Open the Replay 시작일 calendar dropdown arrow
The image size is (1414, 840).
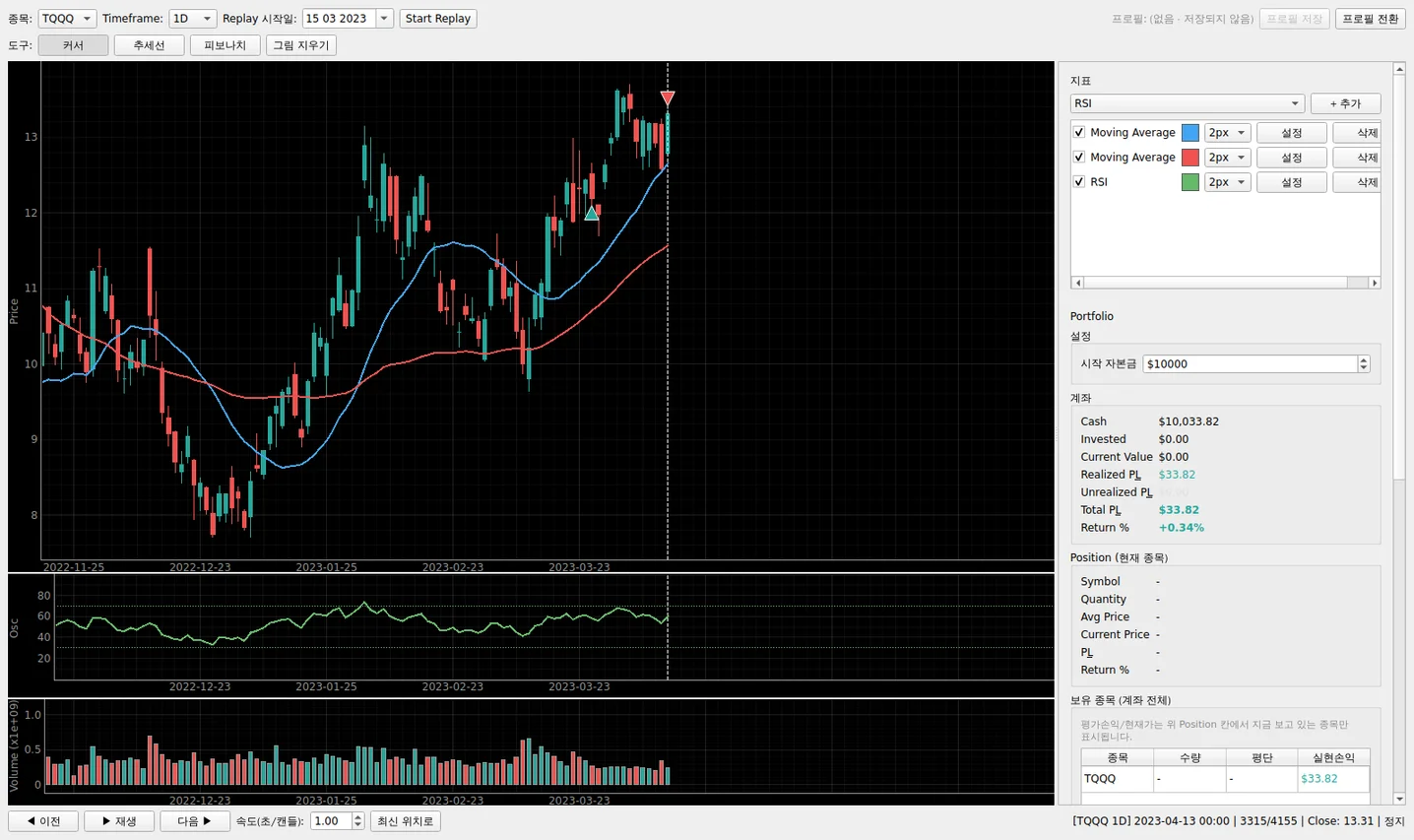[x=384, y=19]
